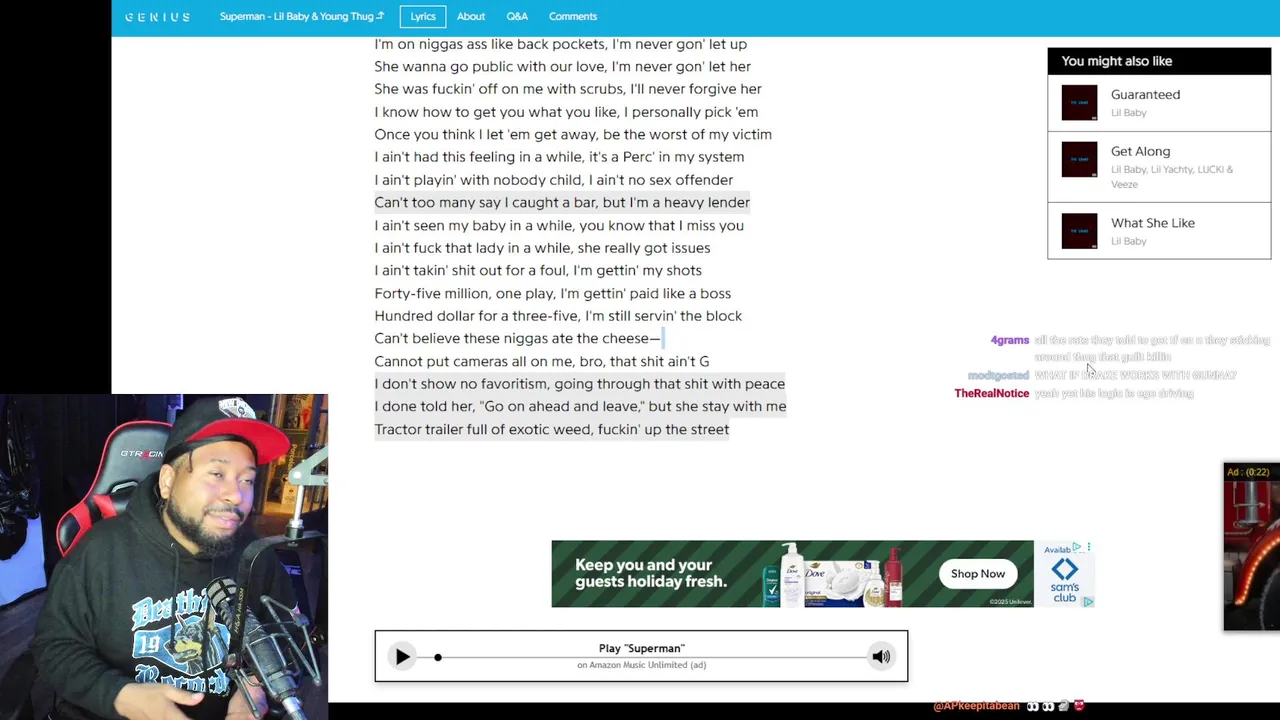Click the 'You might also like' heading
Image resolution: width=1280 pixels, height=720 pixels.
click(x=1116, y=61)
